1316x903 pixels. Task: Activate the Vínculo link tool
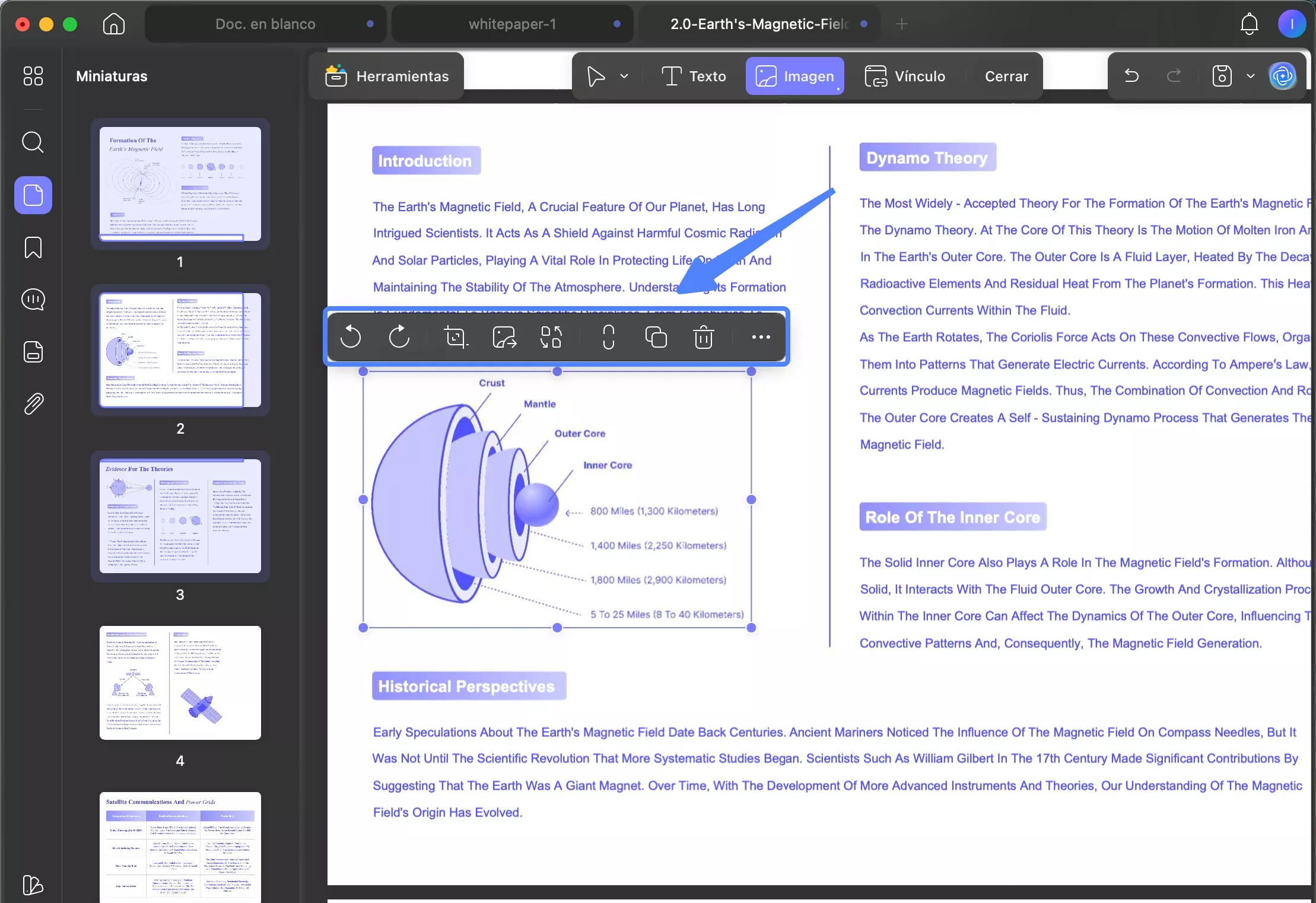pos(905,77)
